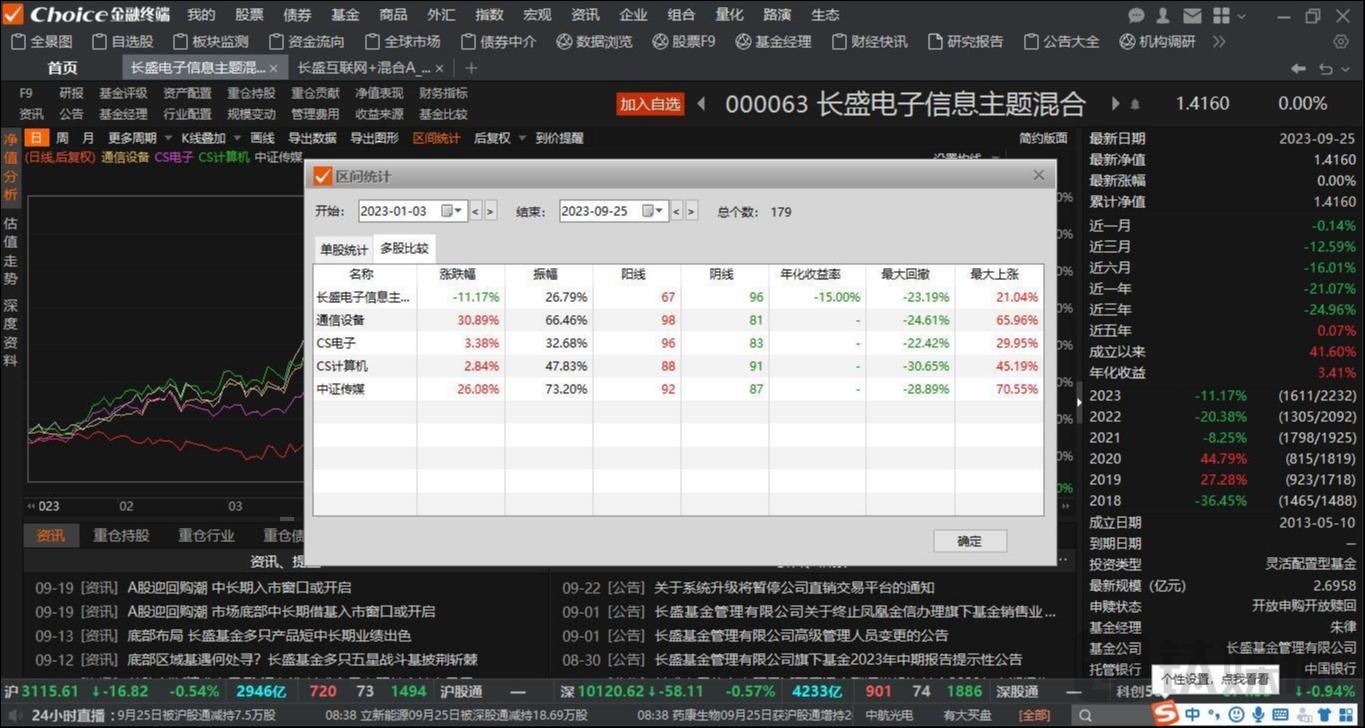The width and height of the screenshot is (1365, 728).
Task: Open the 全景图 toolbar shortcut
Action: [x=42, y=41]
